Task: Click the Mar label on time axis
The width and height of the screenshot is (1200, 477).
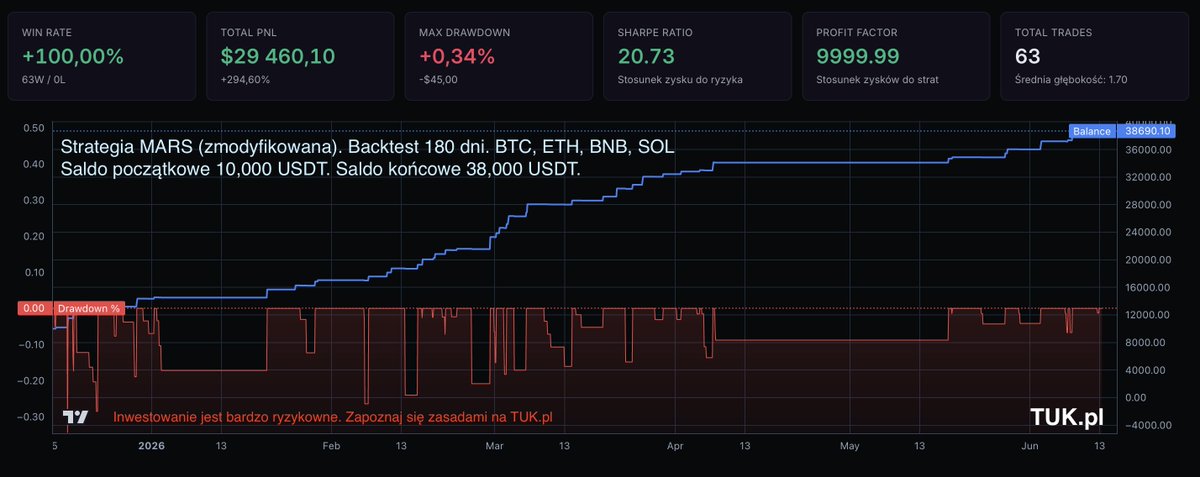Action: [497, 446]
